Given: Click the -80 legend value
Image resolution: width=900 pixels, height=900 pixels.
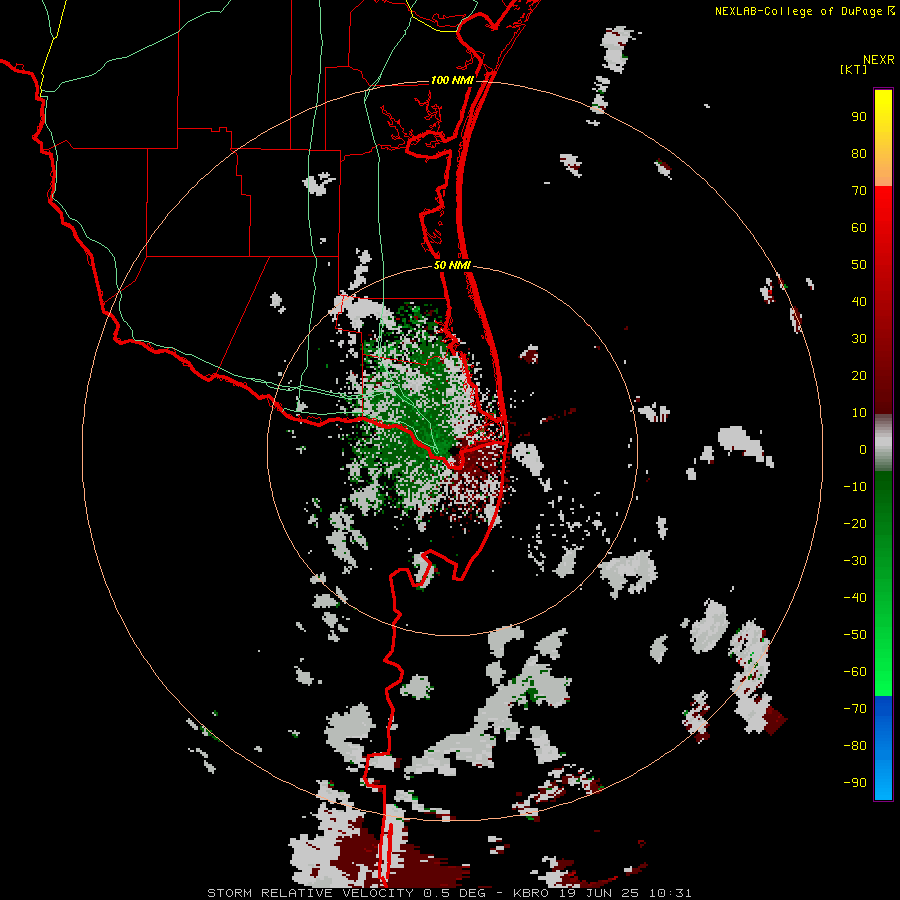Looking at the screenshot, I should (x=855, y=746).
